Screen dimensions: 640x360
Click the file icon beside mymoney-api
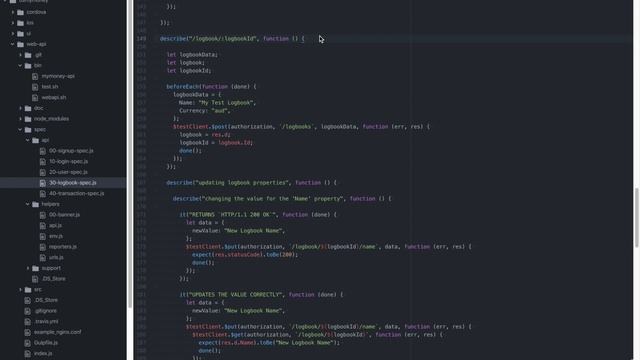pyautogui.click(x=35, y=76)
